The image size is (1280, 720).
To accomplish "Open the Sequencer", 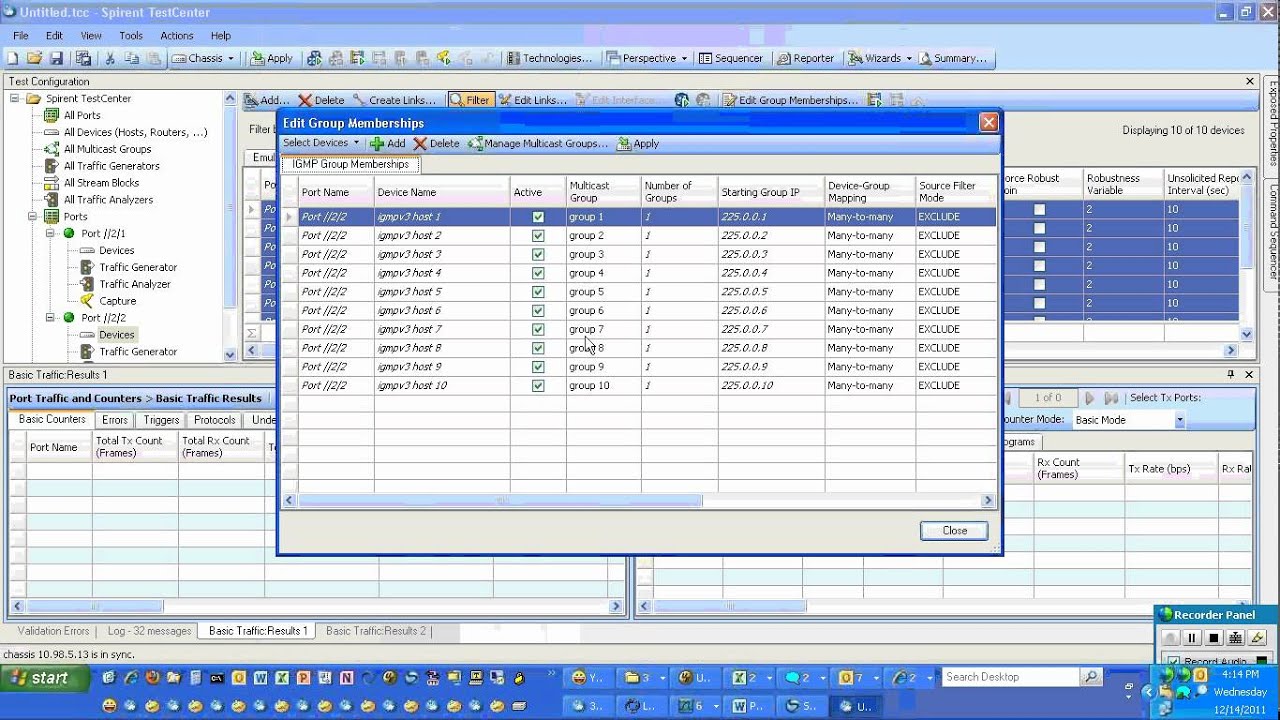I will (x=730, y=58).
